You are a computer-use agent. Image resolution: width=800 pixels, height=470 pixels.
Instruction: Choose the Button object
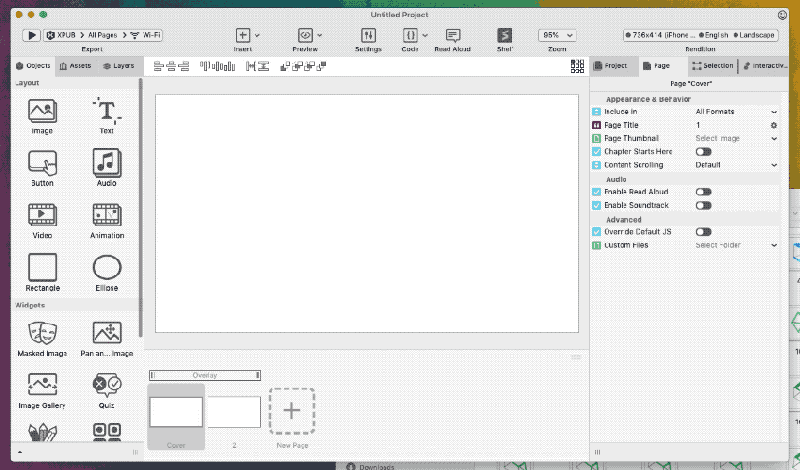pyautogui.click(x=42, y=168)
